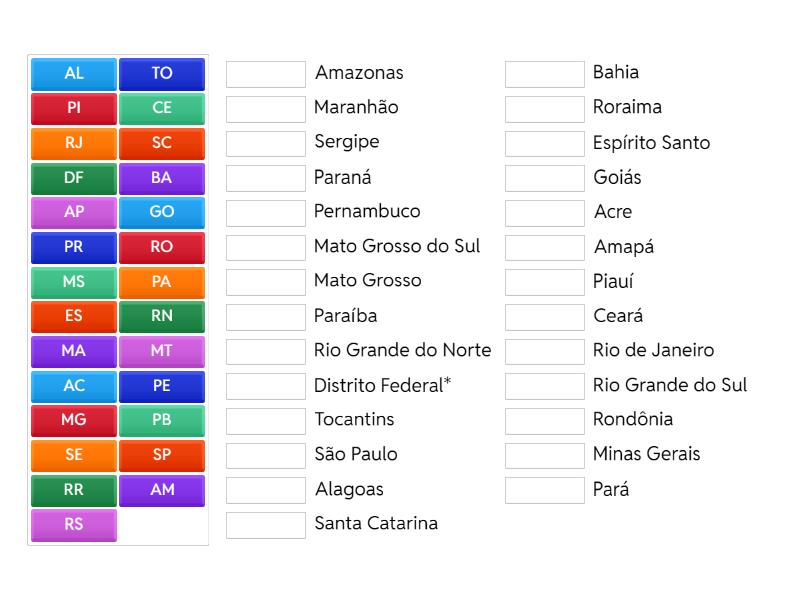Select the answer box next to Bahia
800x600 pixels.
(x=544, y=72)
